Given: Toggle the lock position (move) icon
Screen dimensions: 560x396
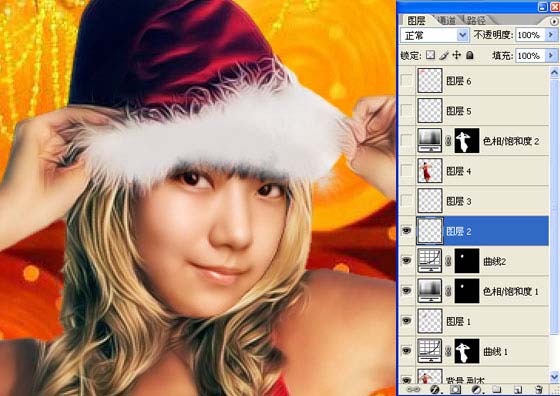Looking at the screenshot, I should pos(457,55).
